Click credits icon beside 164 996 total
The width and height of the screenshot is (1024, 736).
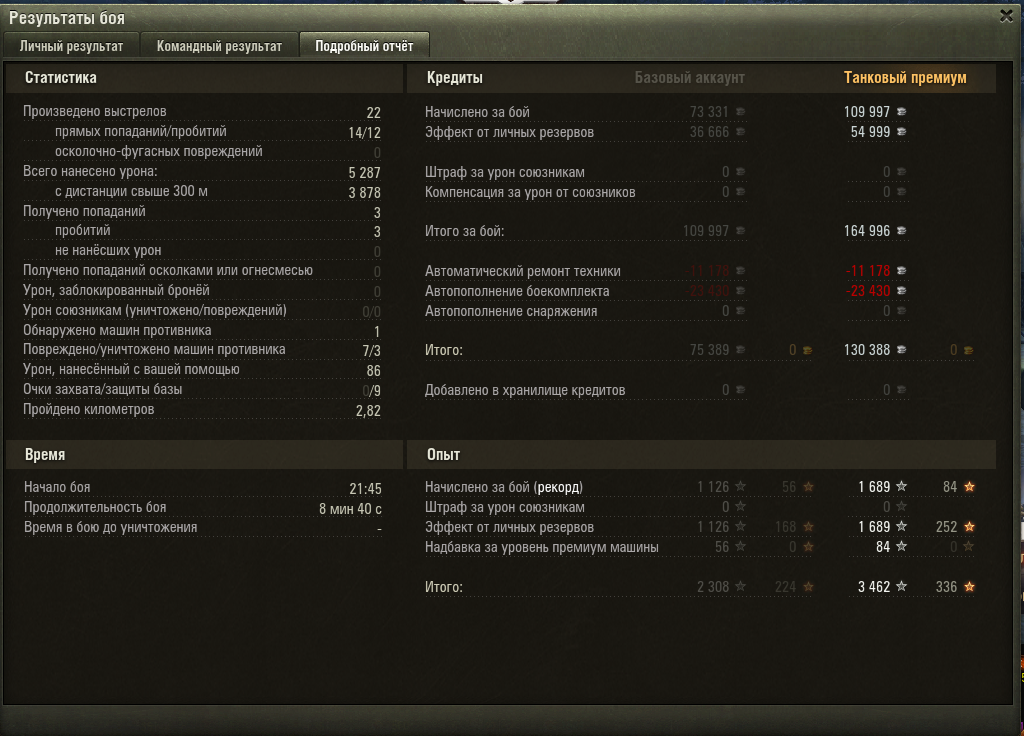(901, 231)
